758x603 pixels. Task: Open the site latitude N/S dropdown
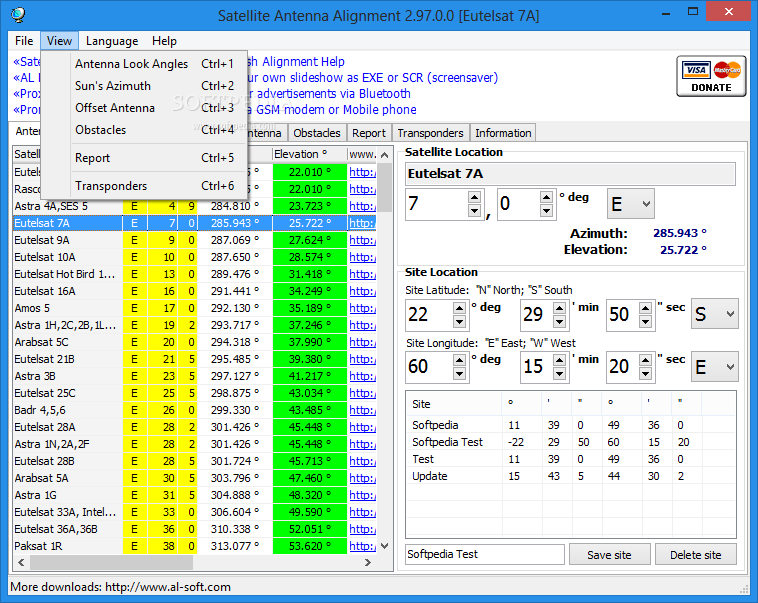coord(714,314)
